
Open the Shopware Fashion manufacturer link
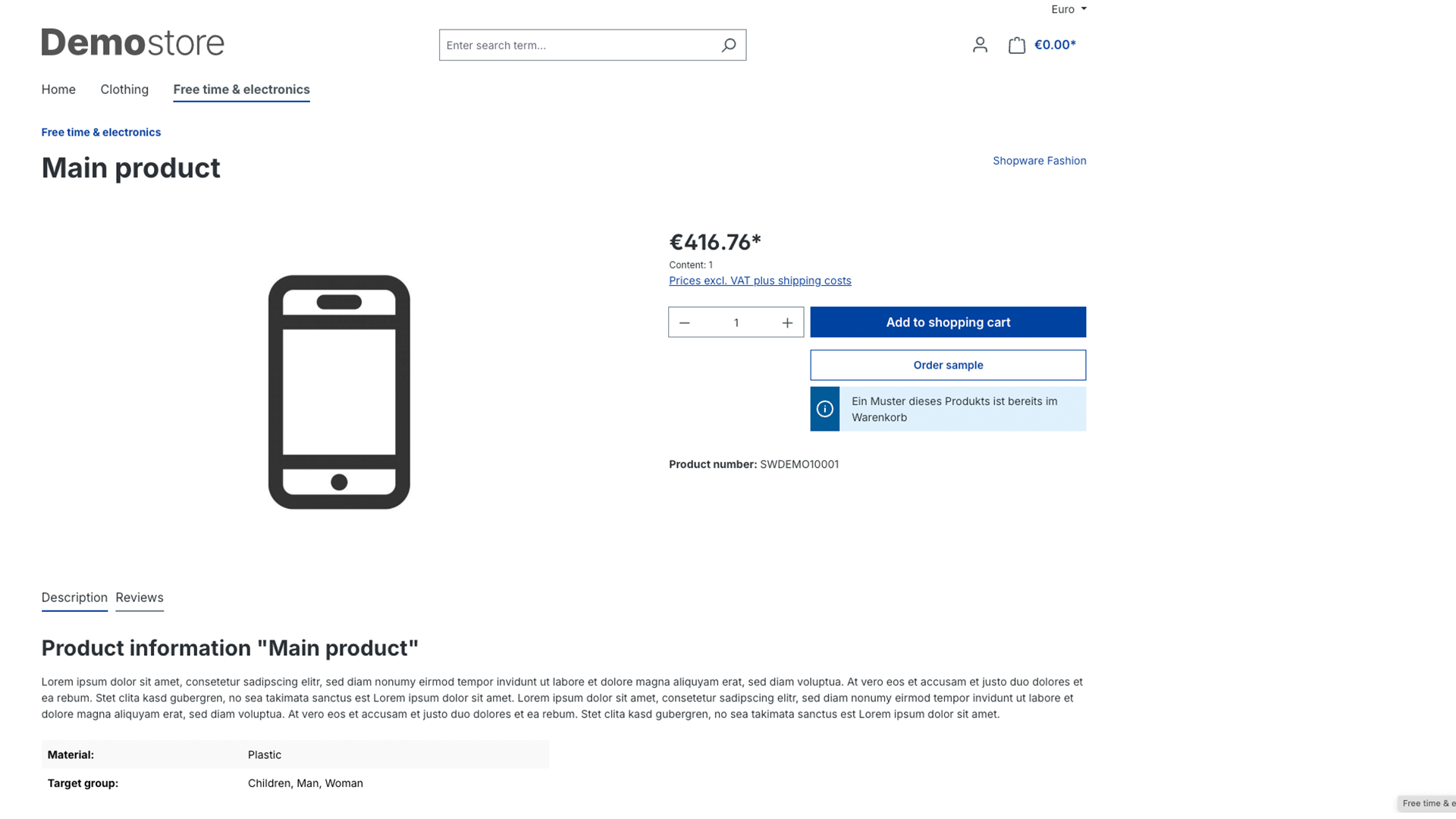pos(1039,161)
